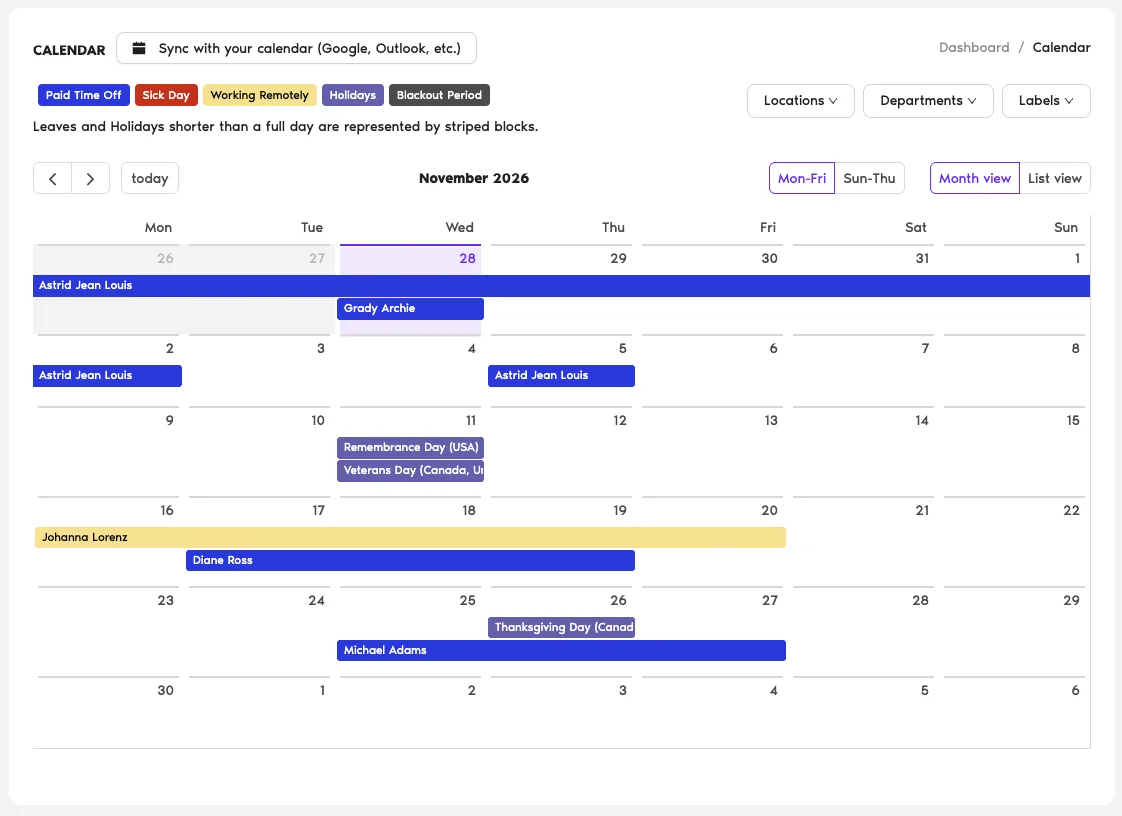This screenshot has width=1122, height=816.
Task: Open Astrid Jean Louis leave on November 5
Action: pyautogui.click(x=561, y=376)
